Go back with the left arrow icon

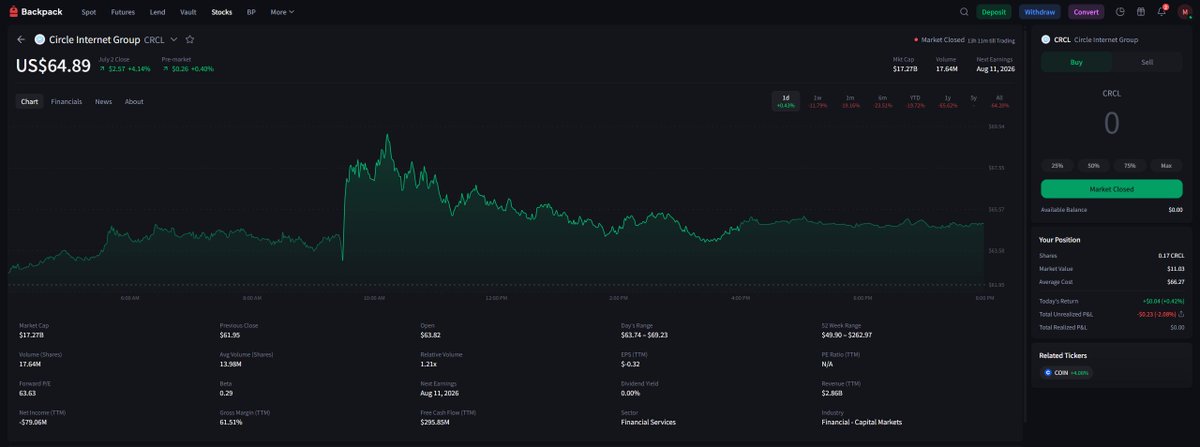pyautogui.click(x=21, y=40)
